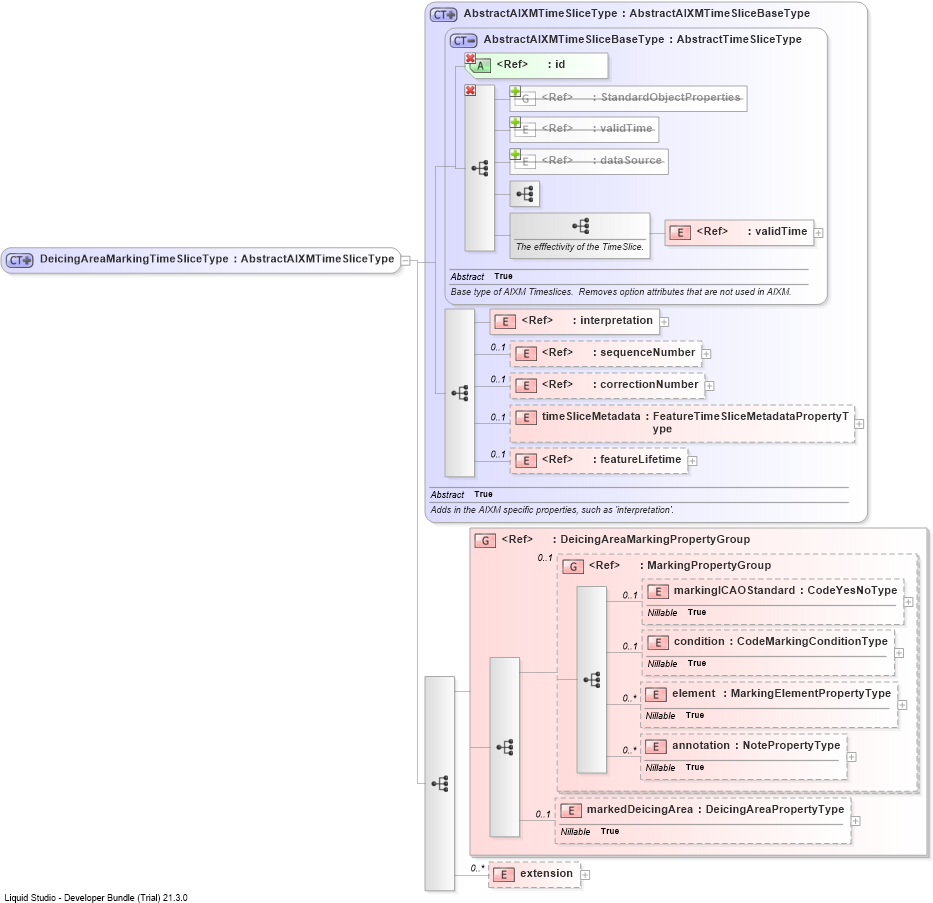The height and width of the screenshot is (903, 933).
Task: Expand the sequenceNumber element
Action: 706,354
